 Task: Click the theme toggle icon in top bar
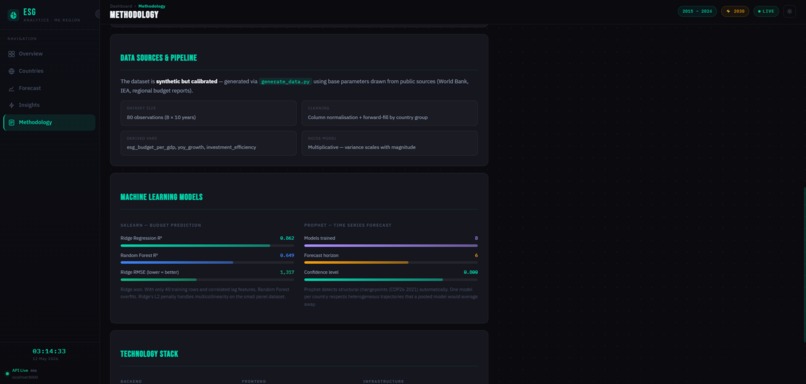790,11
